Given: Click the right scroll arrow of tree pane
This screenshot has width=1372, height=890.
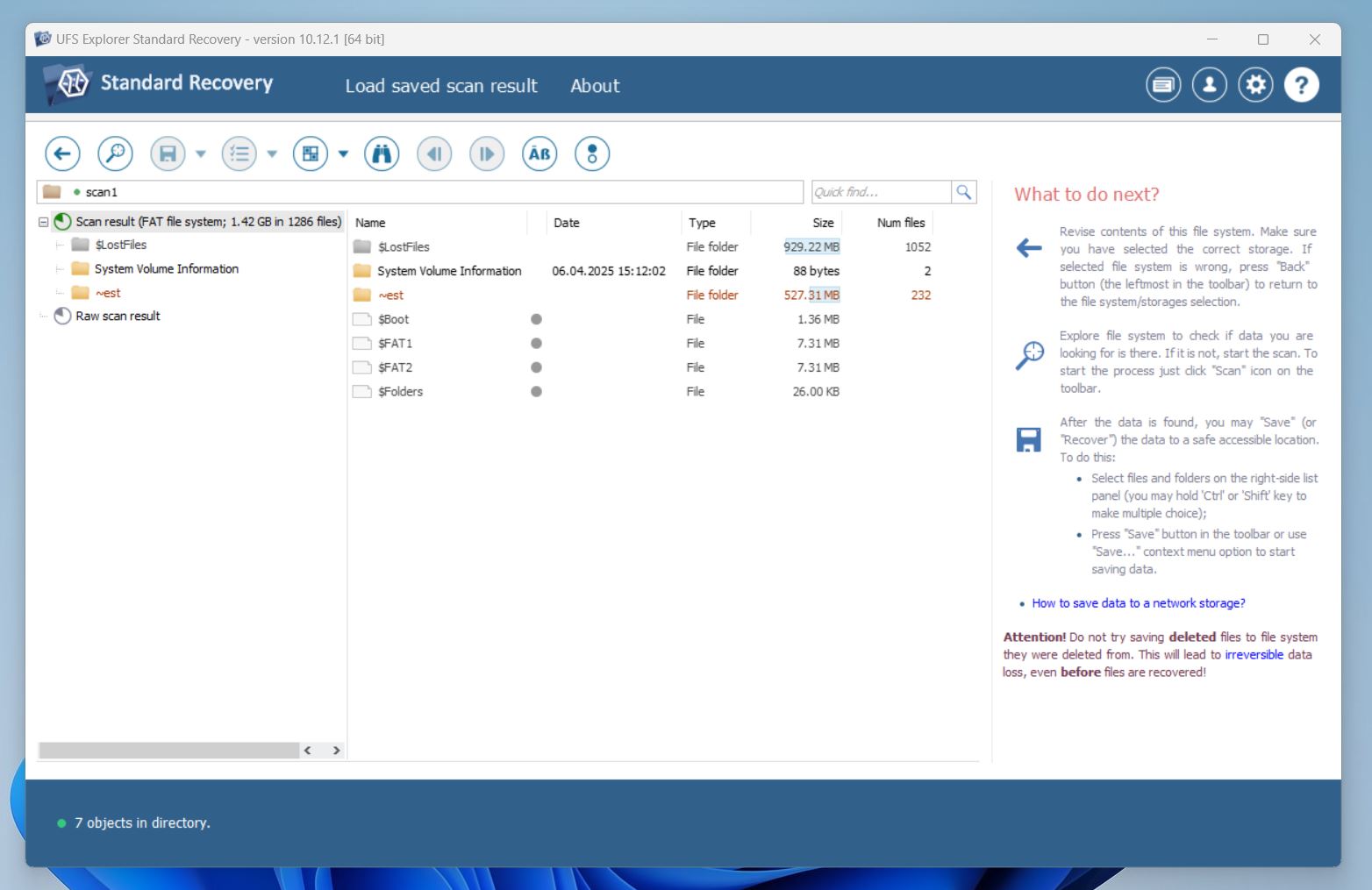Looking at the screenshot, I should 336,751.
